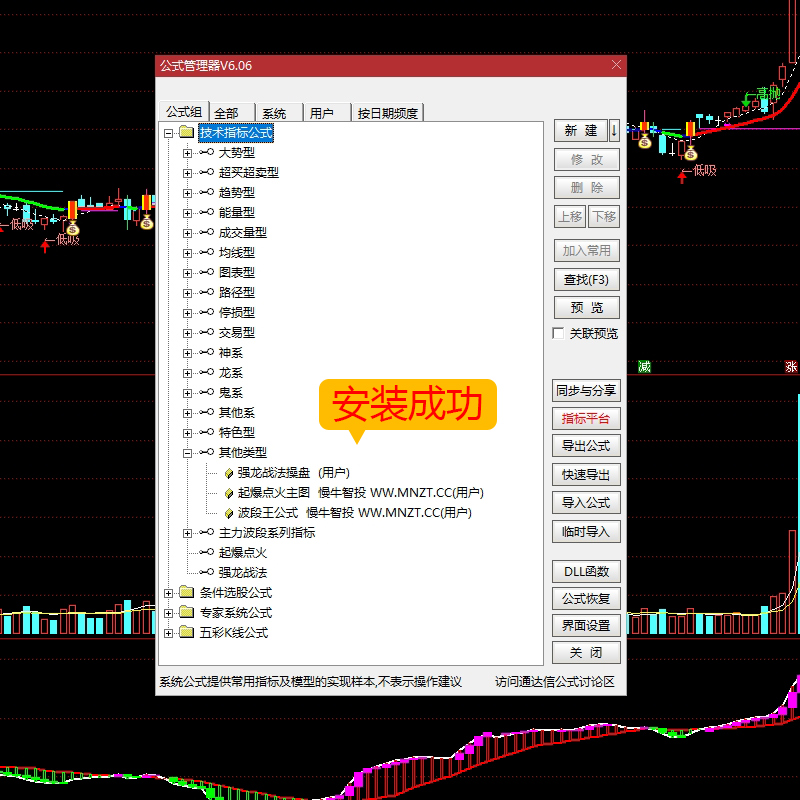Viewport: 800px width, 800px height.
Task: Click the node icon beside 起爆点火
Action: [x=207, y=552]
